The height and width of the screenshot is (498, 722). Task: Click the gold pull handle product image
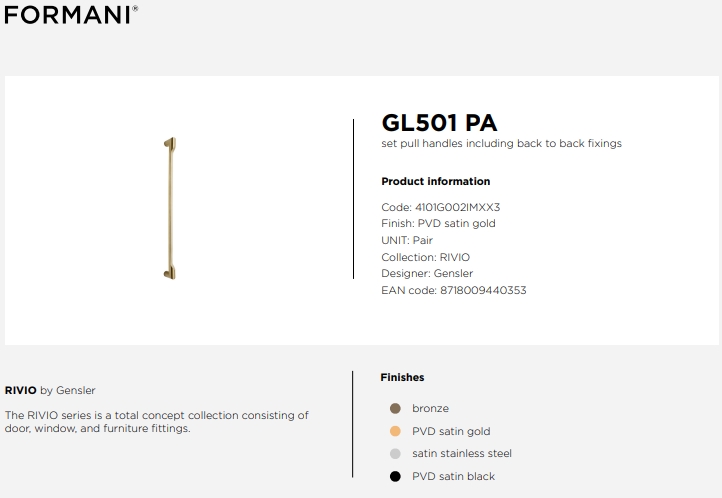coord(170,208)
